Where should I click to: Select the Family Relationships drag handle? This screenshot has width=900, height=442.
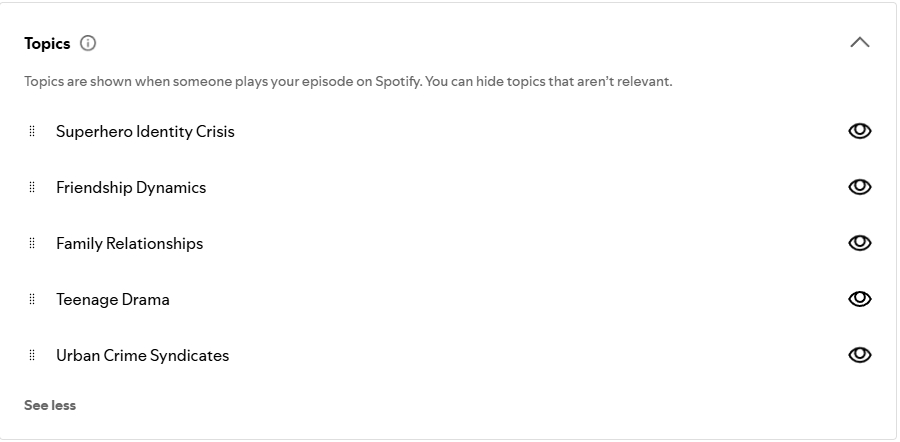point(32,243)
